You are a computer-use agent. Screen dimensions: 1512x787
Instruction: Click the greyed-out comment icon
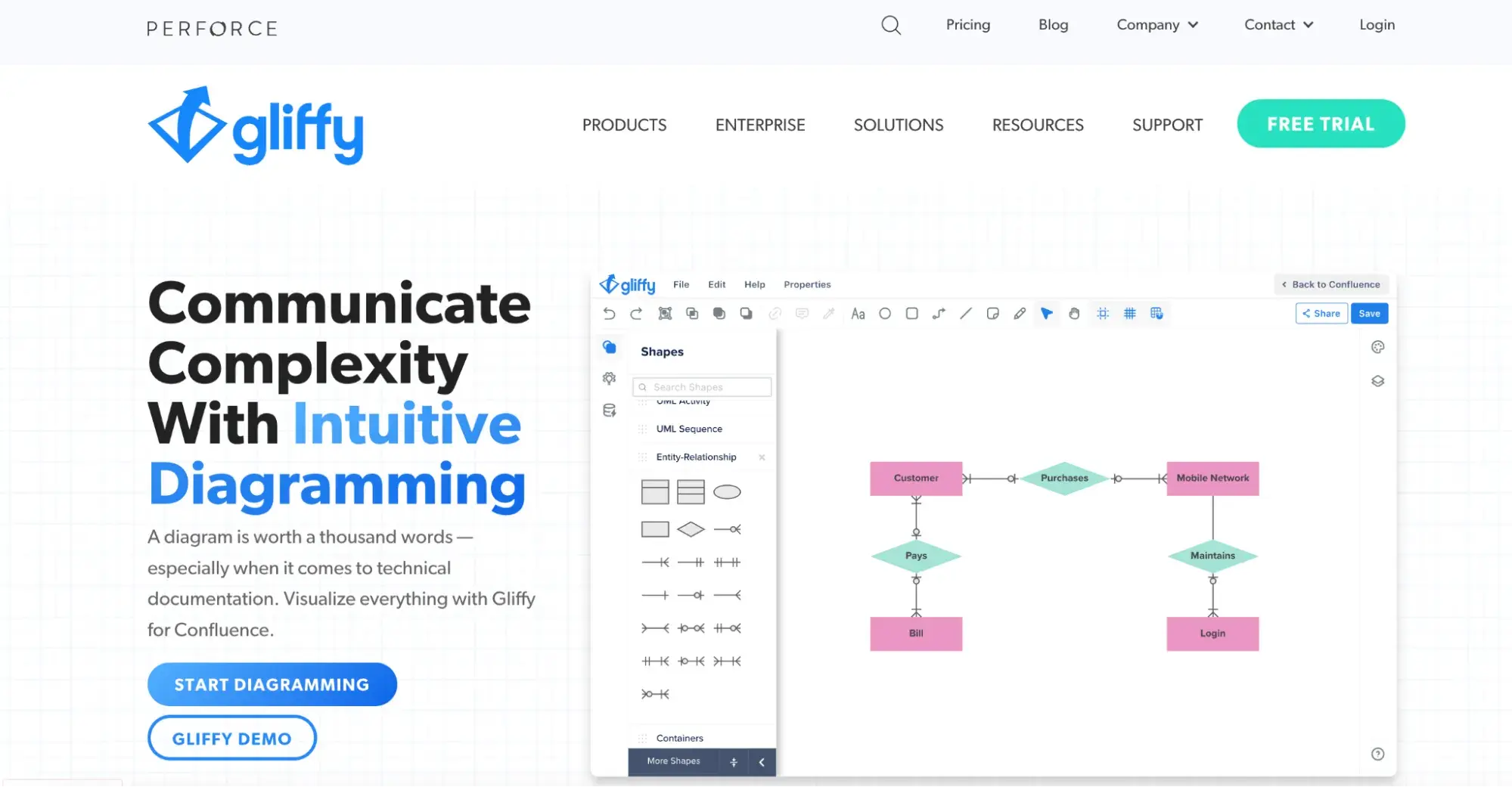[803, 314]
